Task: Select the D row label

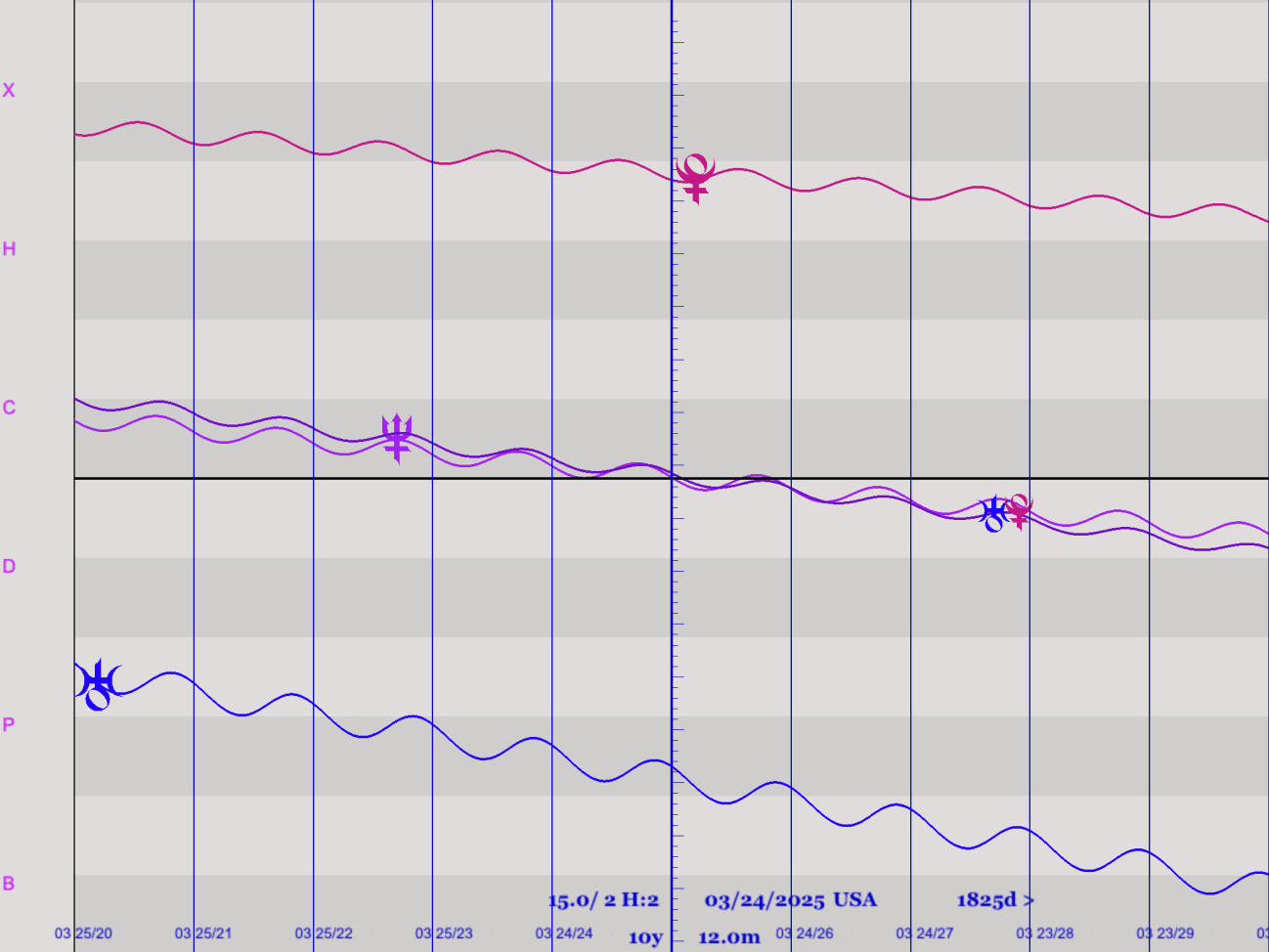Action: [x=9, y=567]
